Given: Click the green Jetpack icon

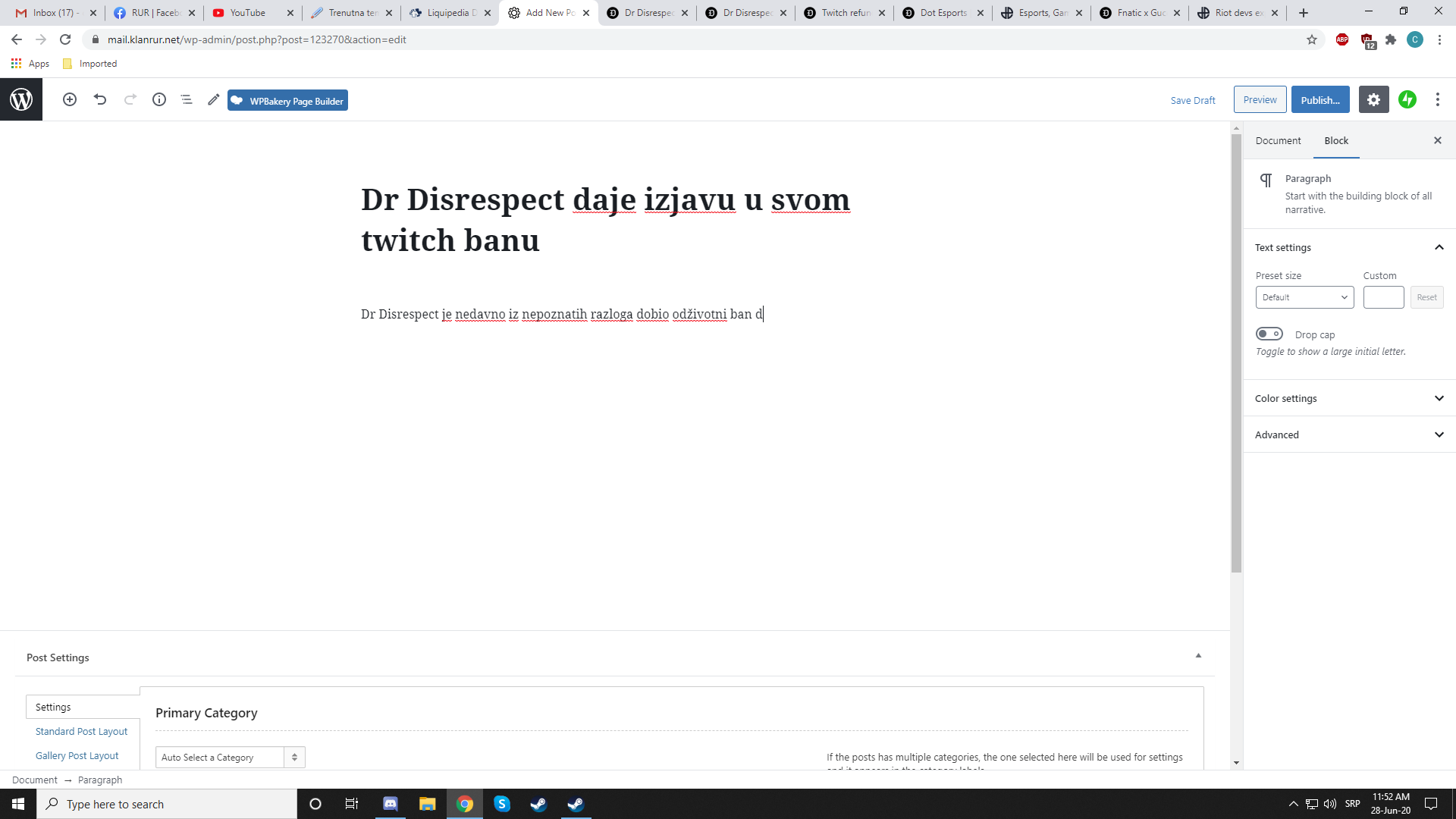Looking at the screenshot, I should [x=1407, y=99].
